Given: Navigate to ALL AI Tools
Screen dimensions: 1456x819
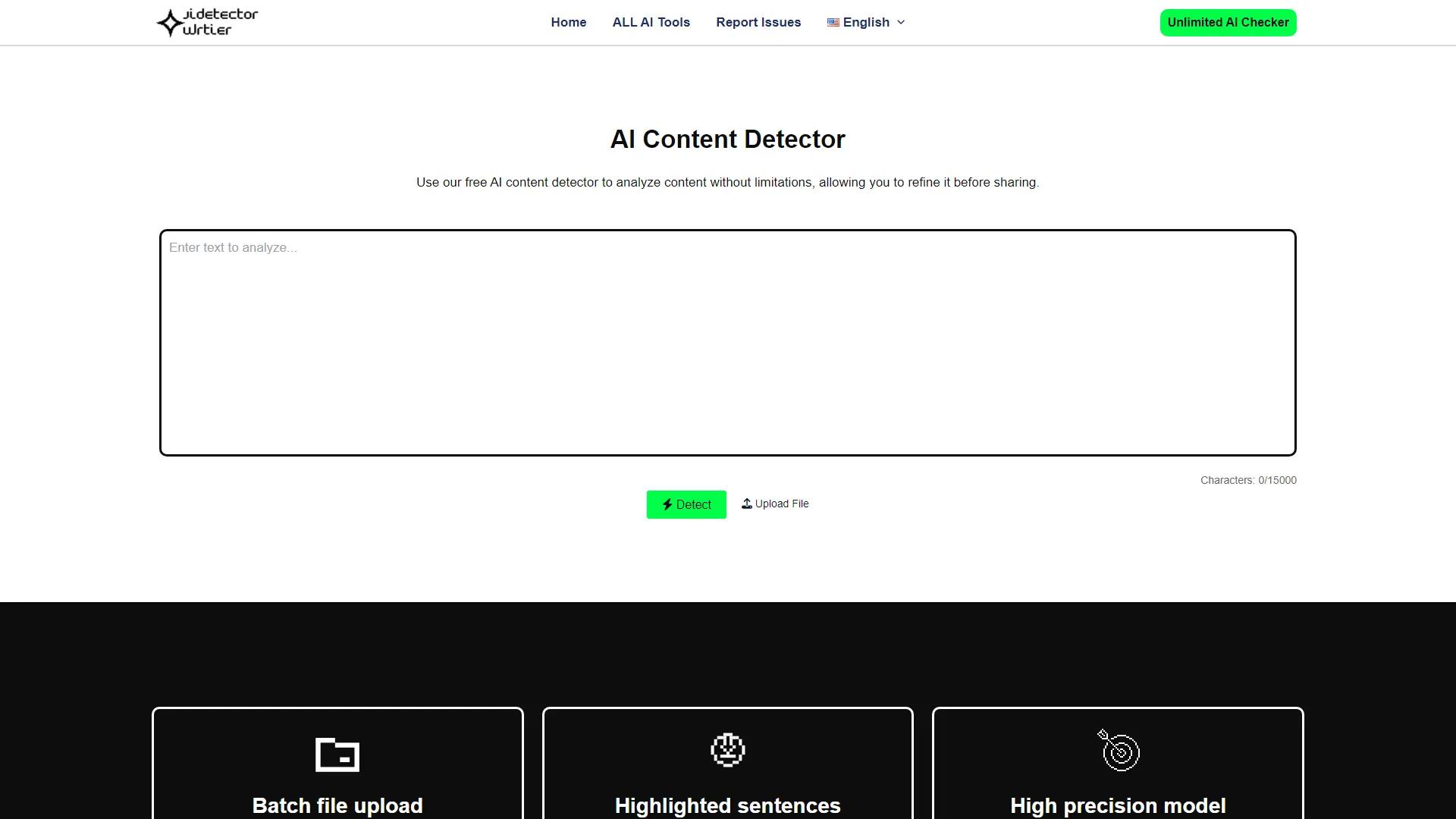Looking at the screenshot, I should tap(651, 22).
